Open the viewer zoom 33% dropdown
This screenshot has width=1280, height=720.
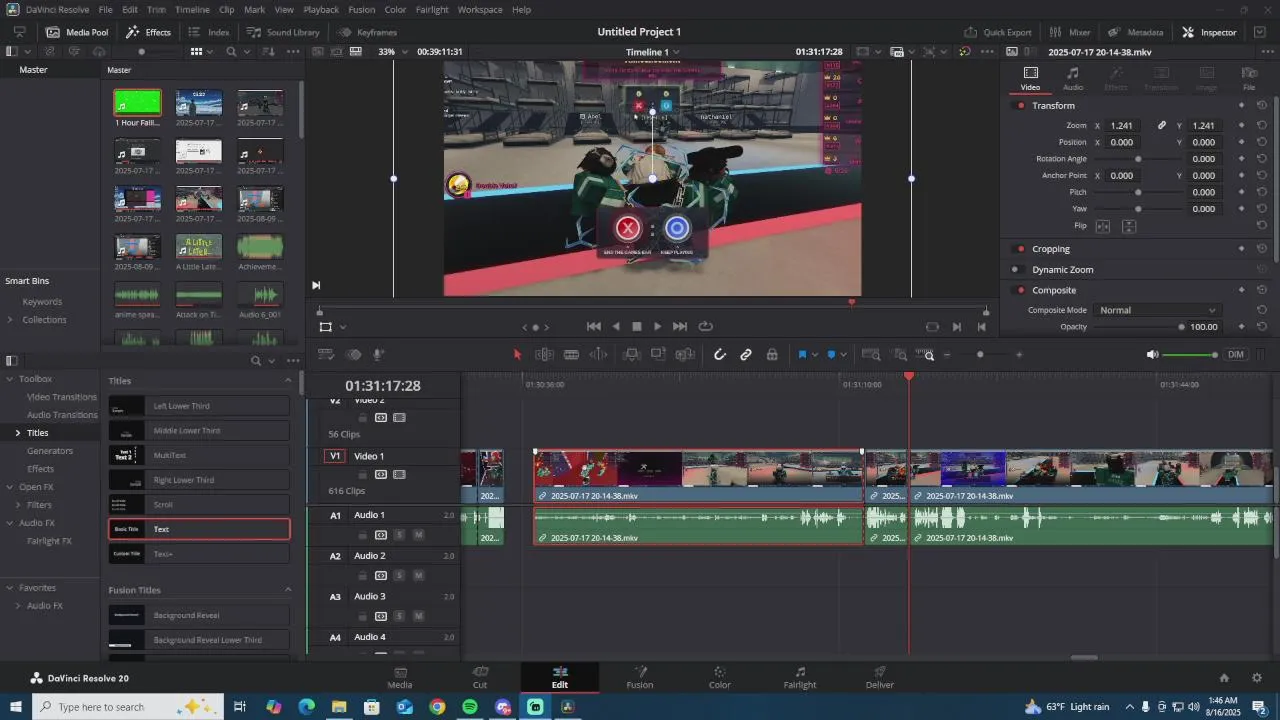point(392,51)
